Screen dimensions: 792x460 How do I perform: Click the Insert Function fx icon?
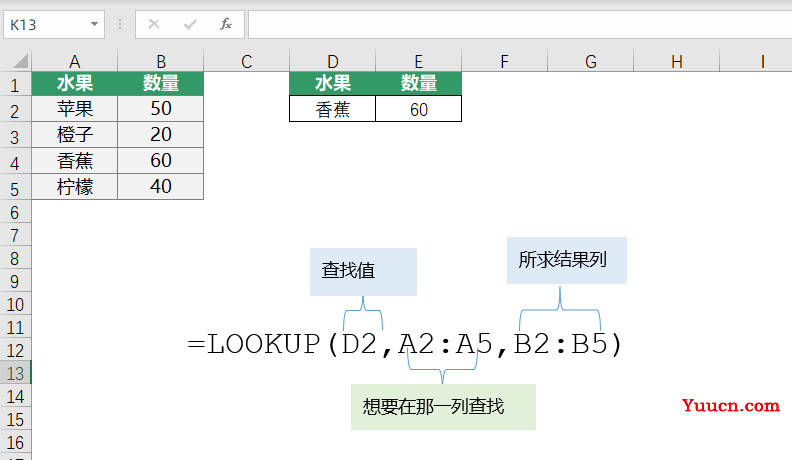[x=226, y=24]
